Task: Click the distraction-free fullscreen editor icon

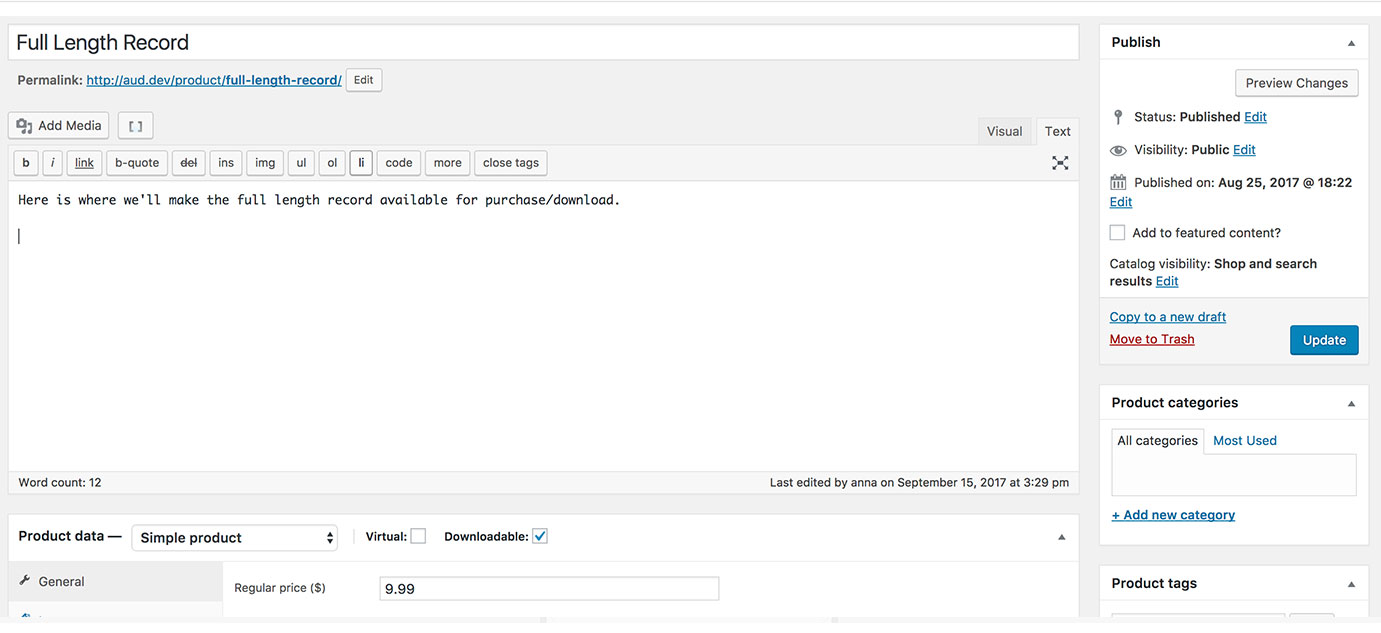Action: pyautogui.click(x=1060, y=163)
